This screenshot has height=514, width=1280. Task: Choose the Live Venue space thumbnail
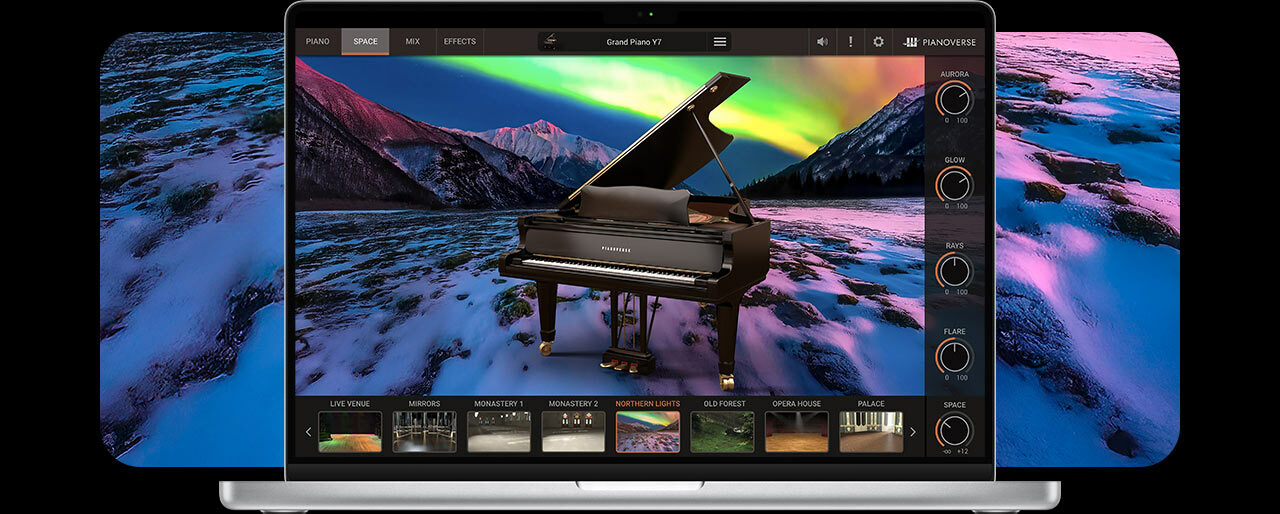pos(350,432)
